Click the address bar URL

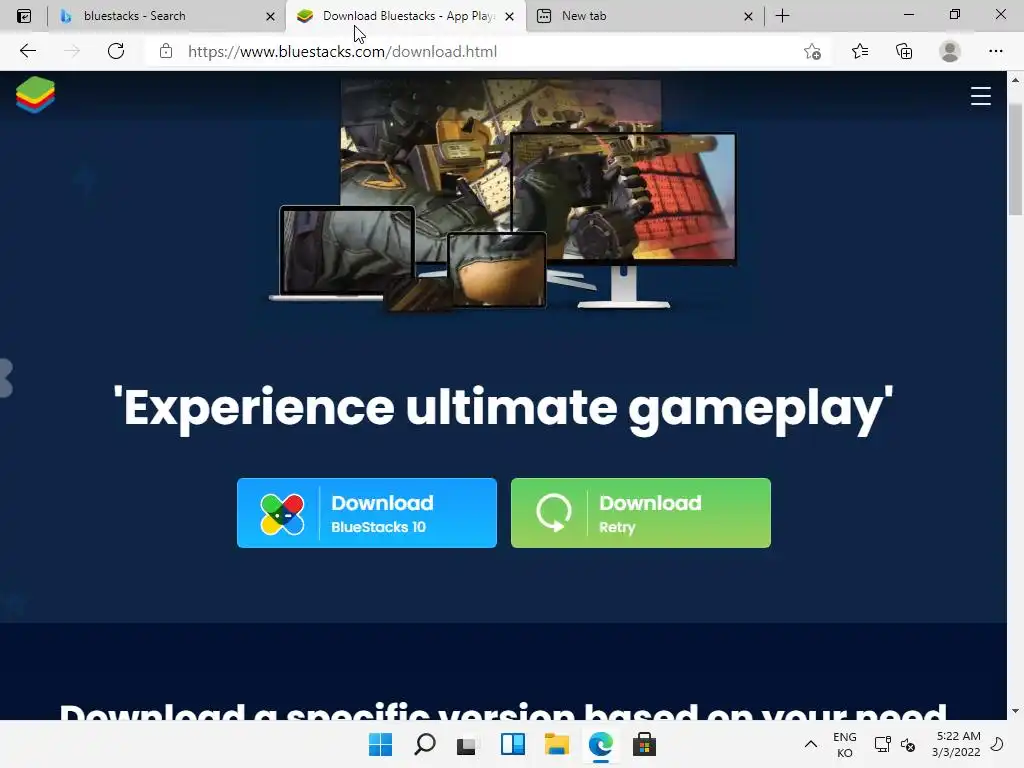[x=342, y=51]
